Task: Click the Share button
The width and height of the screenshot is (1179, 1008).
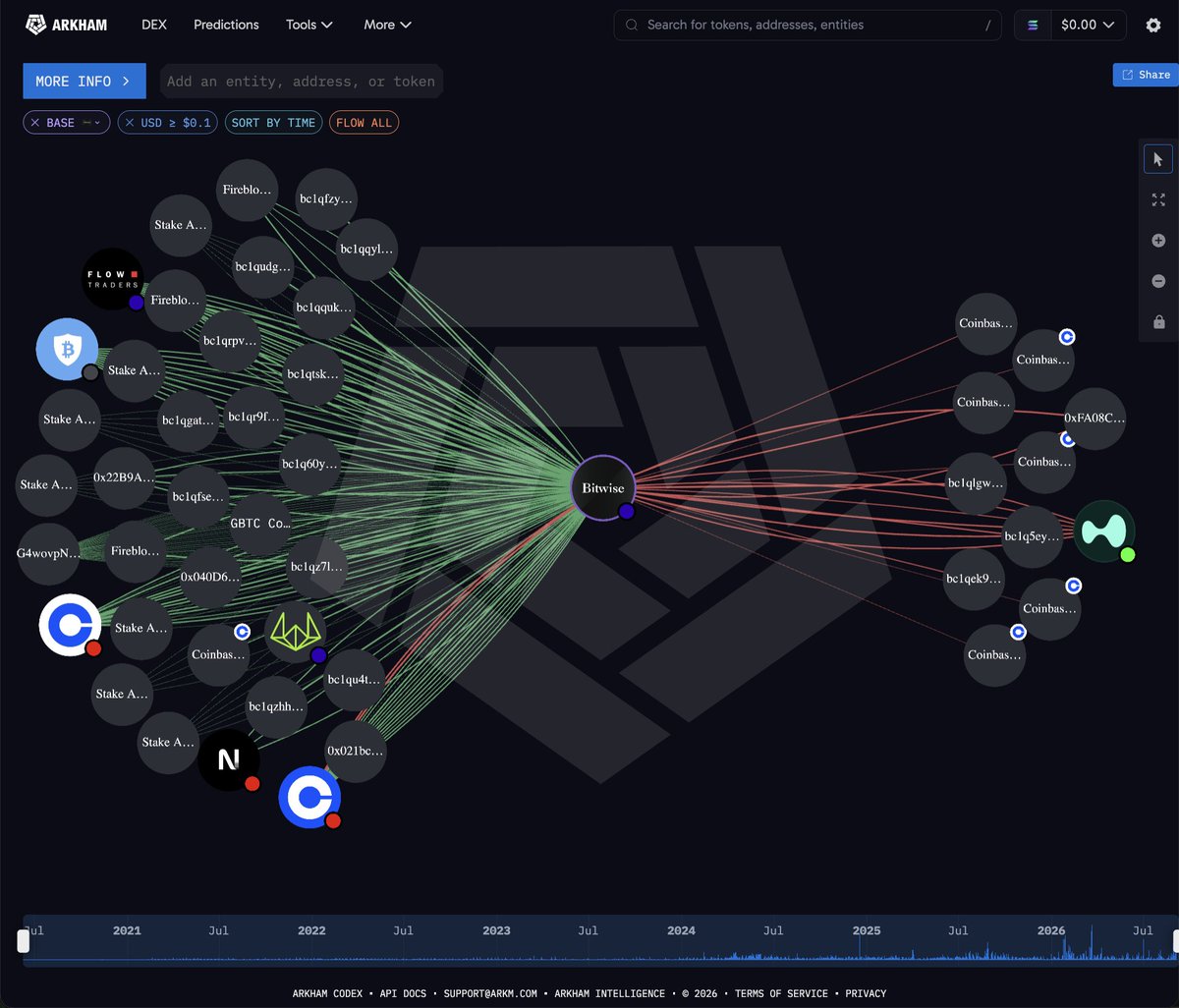Action: 1146,75
